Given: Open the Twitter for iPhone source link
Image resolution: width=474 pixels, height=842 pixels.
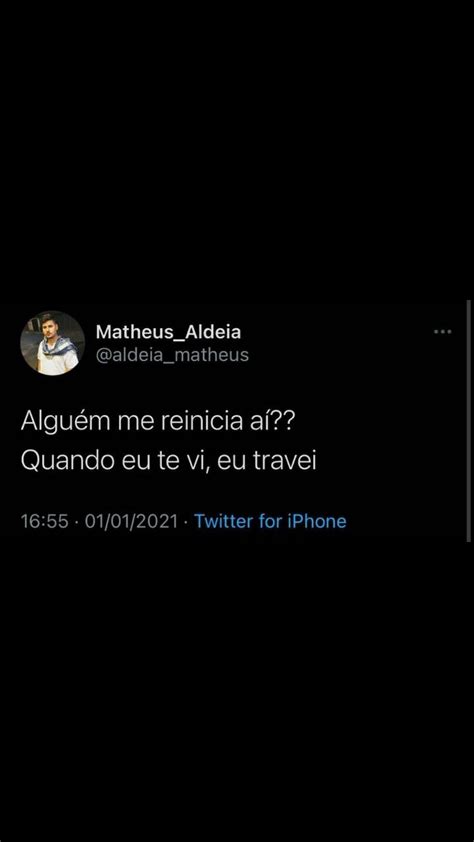Looking at the screenshot, I should pos(270,521).
